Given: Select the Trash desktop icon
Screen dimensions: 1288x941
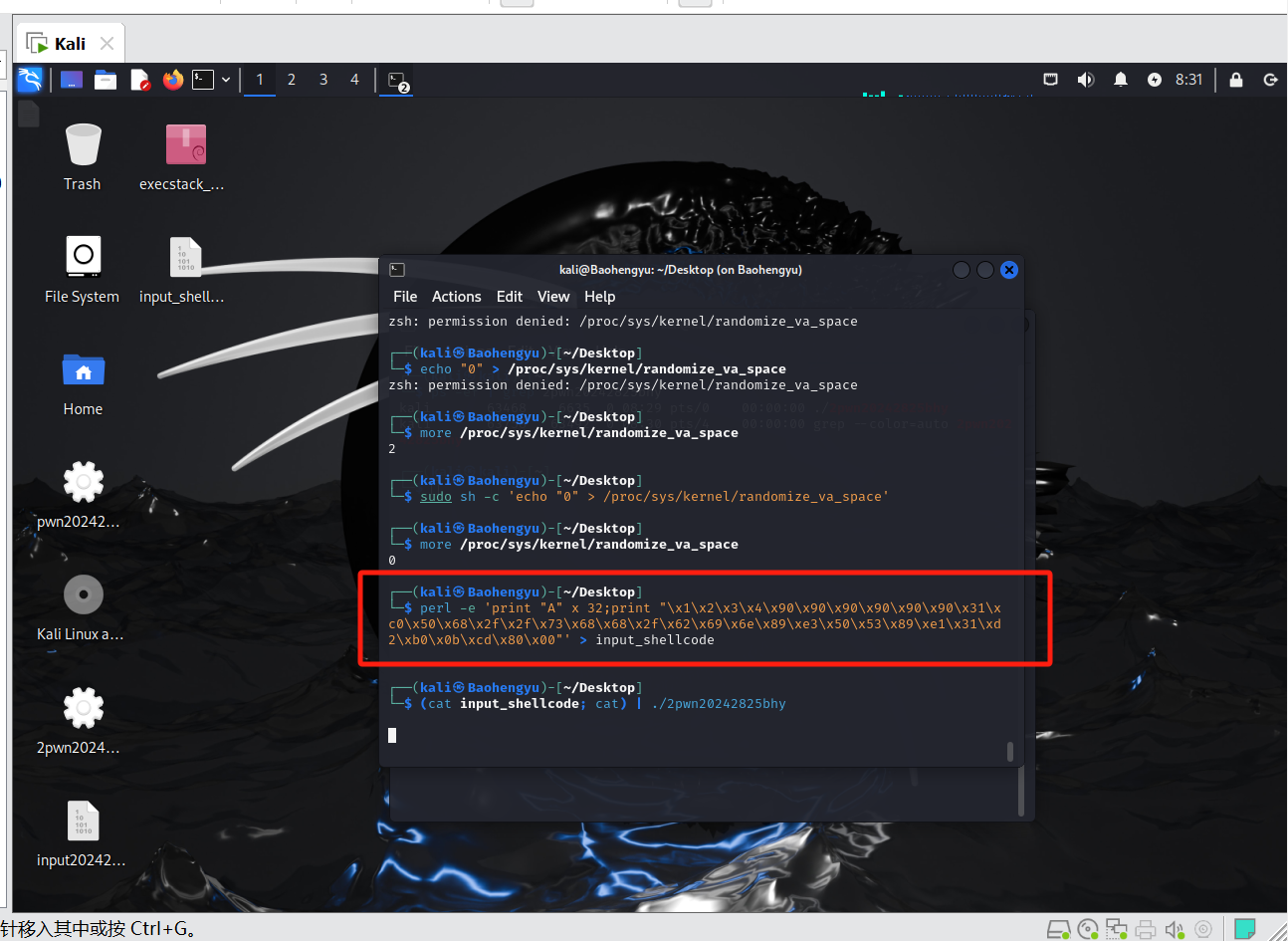Looking at the screenshot, I should pos(83,157).
